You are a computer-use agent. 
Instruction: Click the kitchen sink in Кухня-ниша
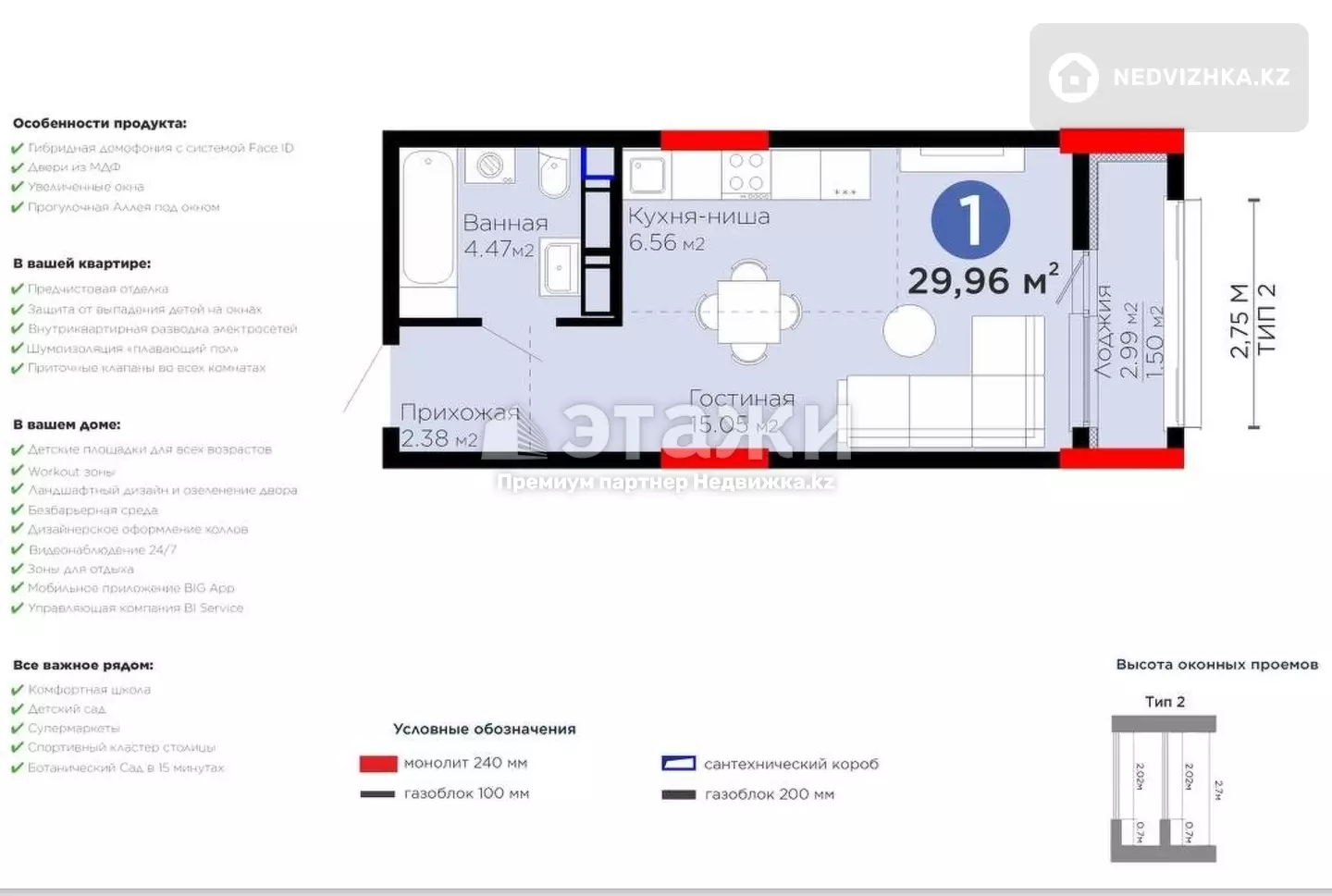click(x=647, y=175)
